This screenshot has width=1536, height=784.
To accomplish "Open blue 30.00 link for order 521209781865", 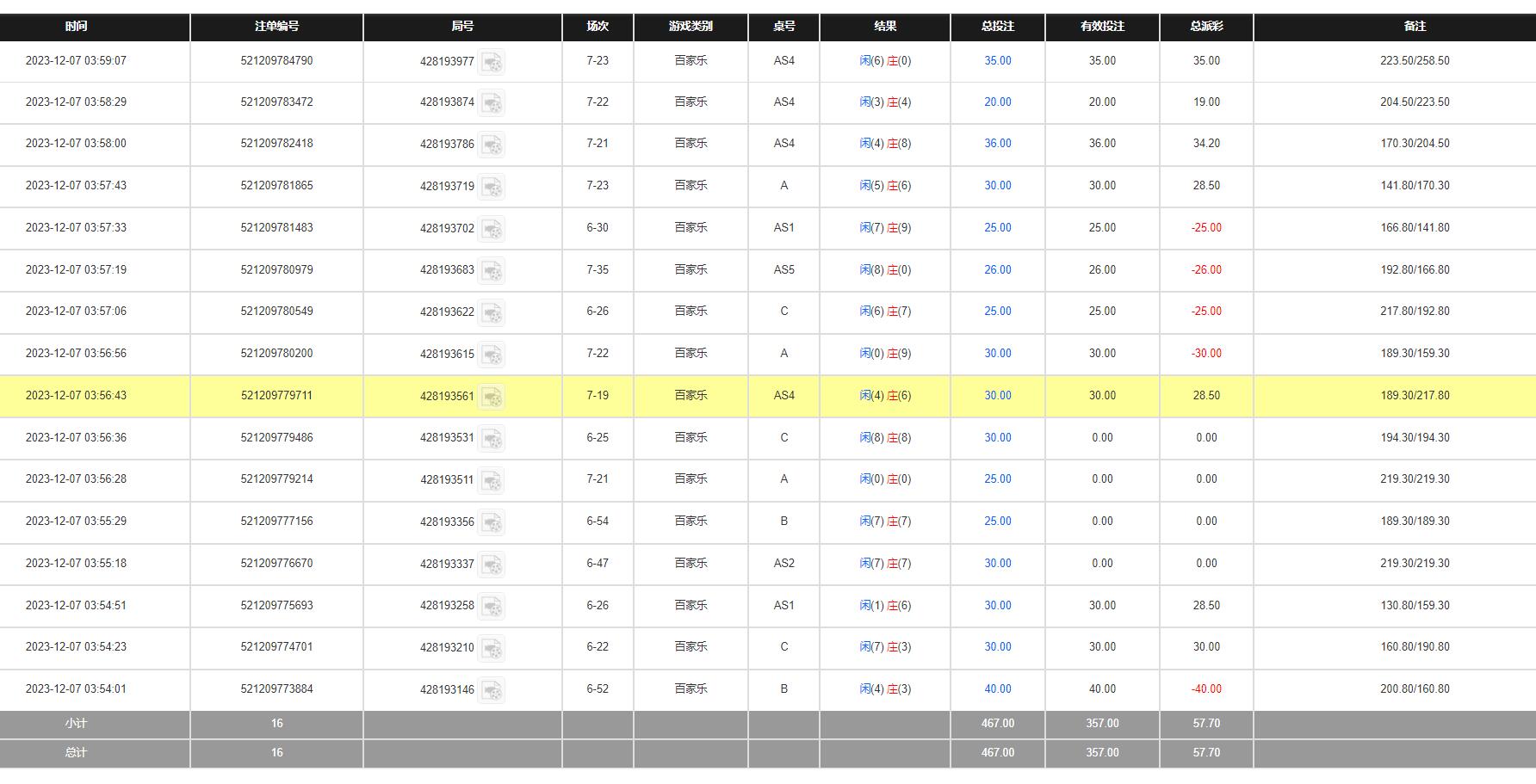I will (998, 186).
